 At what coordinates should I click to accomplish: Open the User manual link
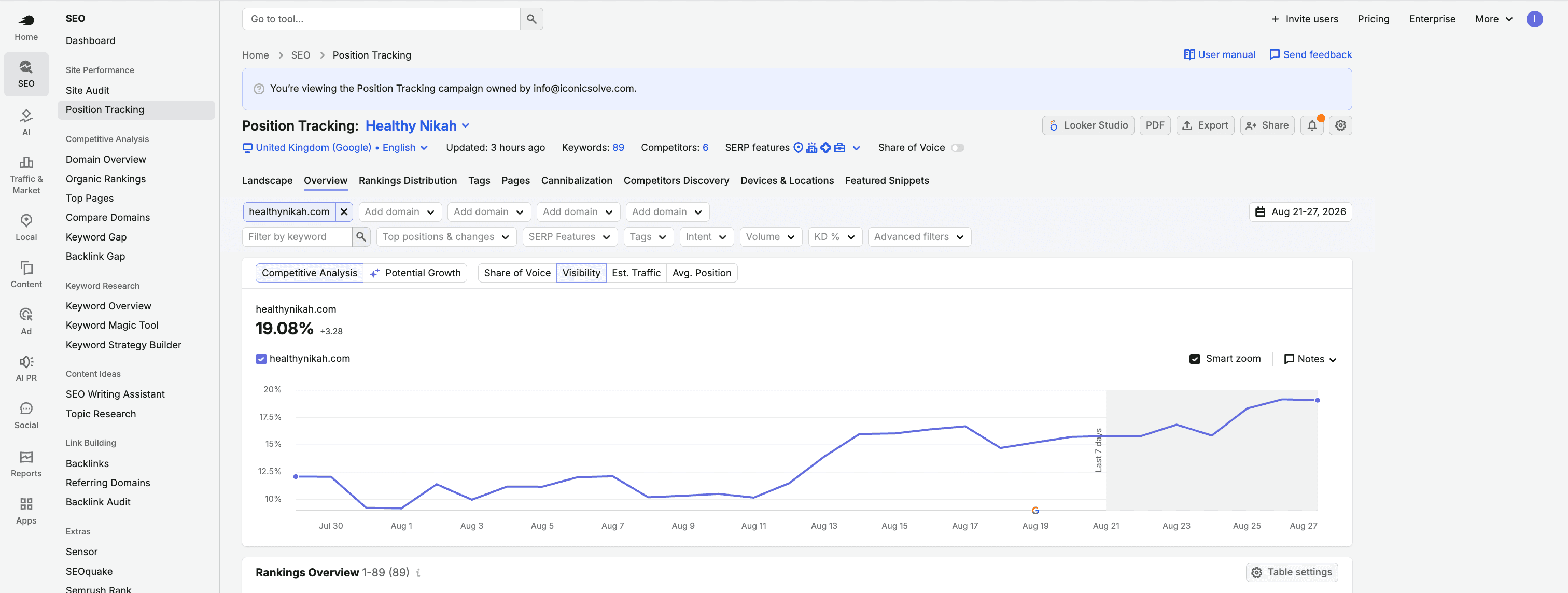[x=1219, y=55]
